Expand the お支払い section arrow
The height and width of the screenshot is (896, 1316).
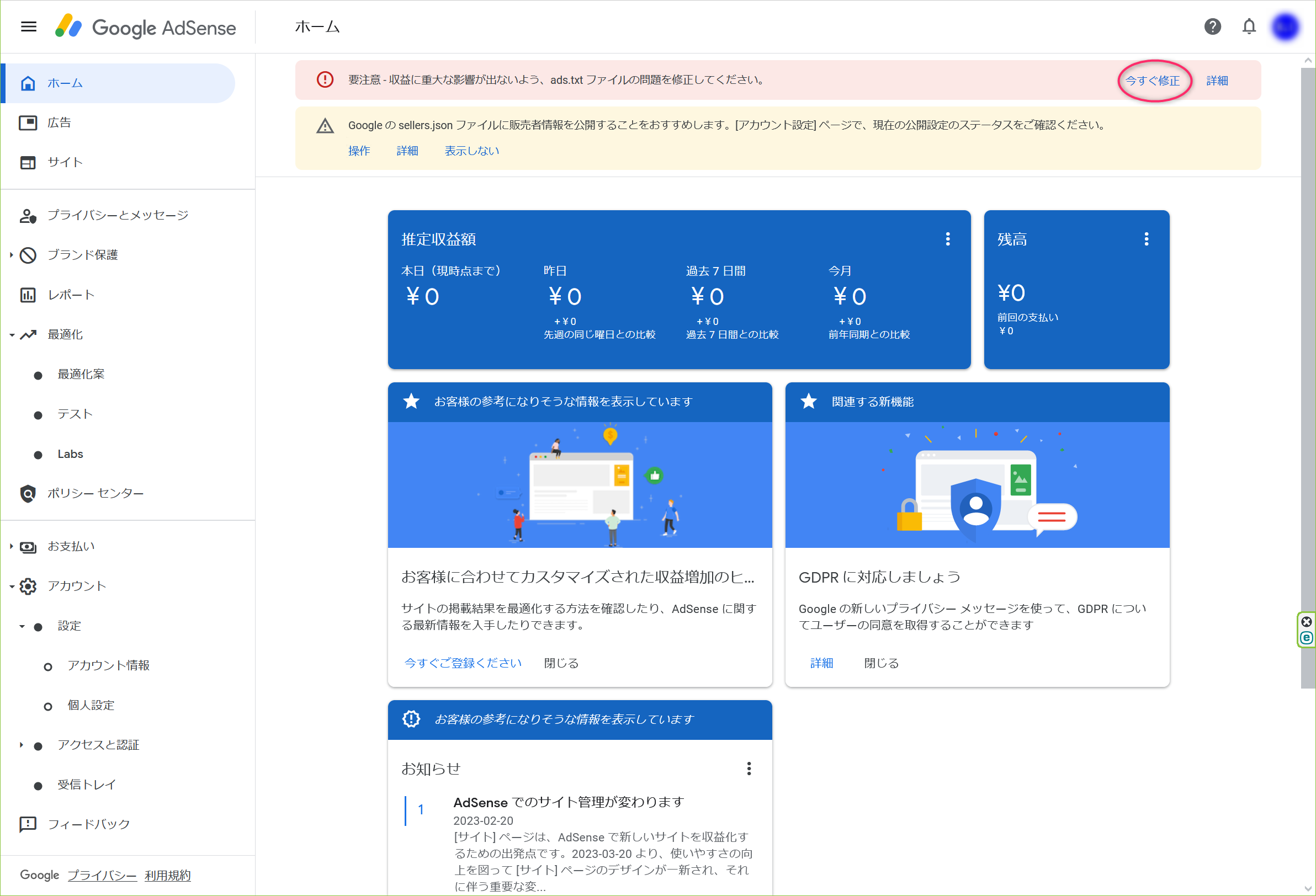tap(12, 547)
